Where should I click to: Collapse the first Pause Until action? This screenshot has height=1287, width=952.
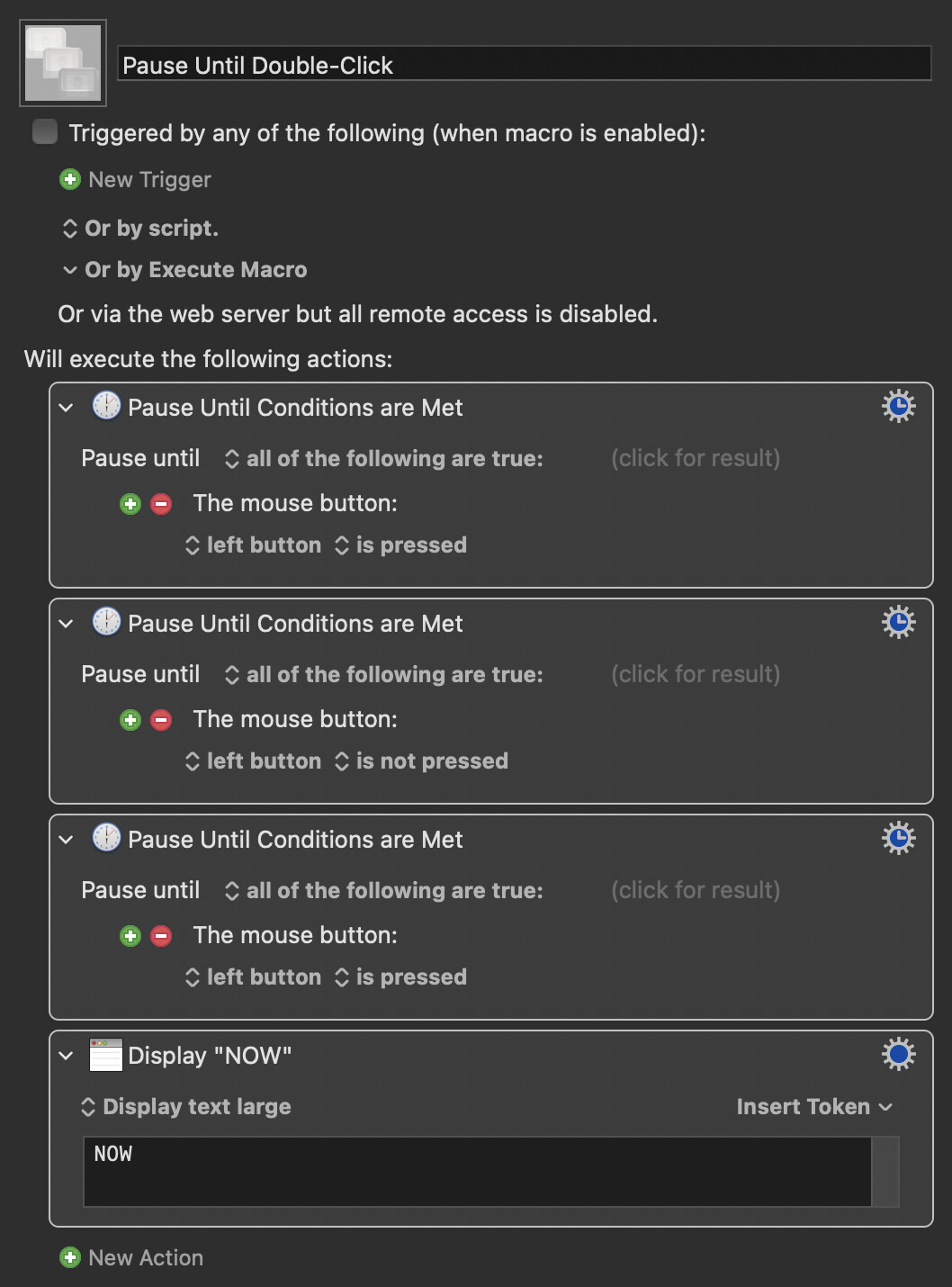click(66, 408)
